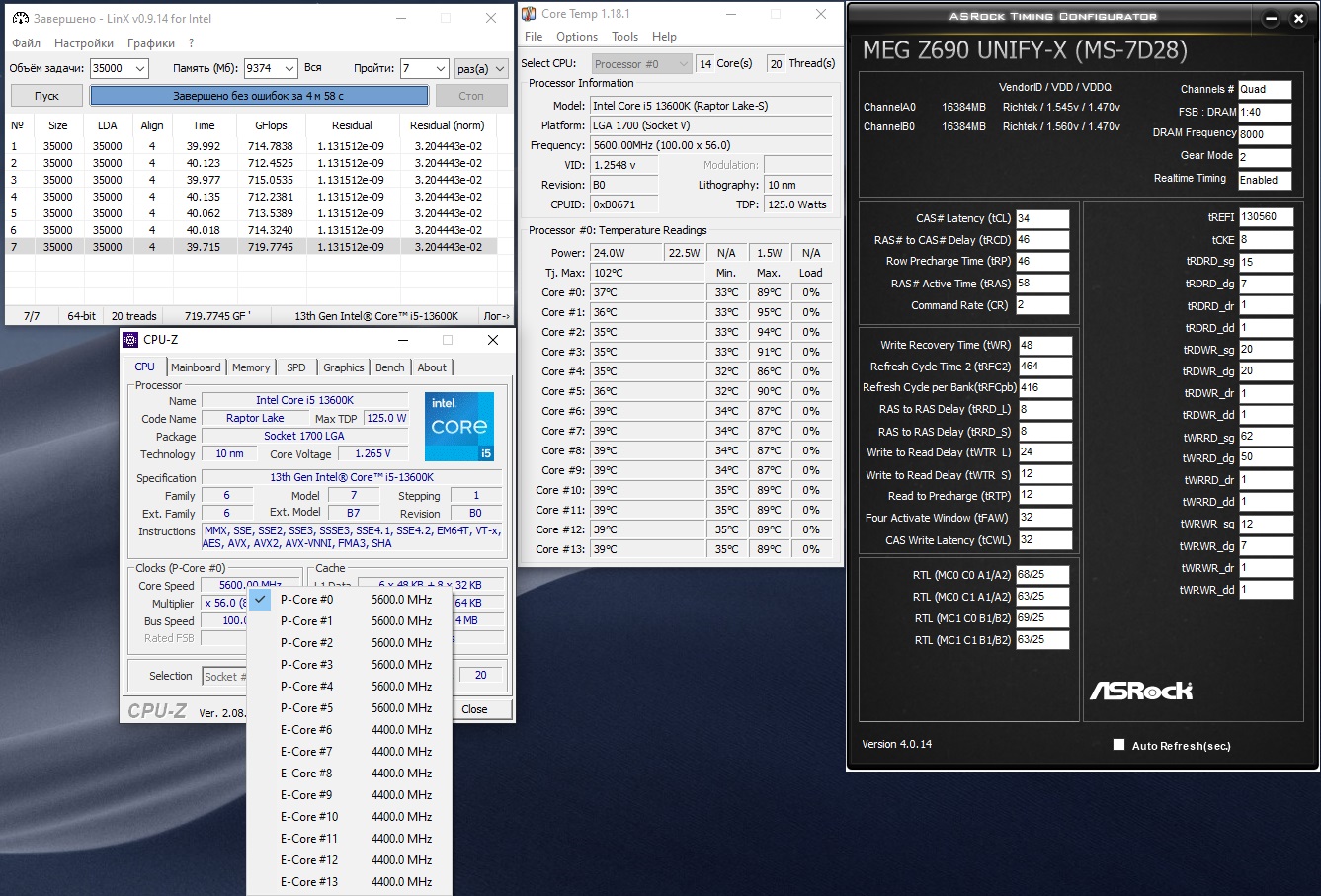Click the Завершено без ошибок progress bar

(x=259, y=96)
